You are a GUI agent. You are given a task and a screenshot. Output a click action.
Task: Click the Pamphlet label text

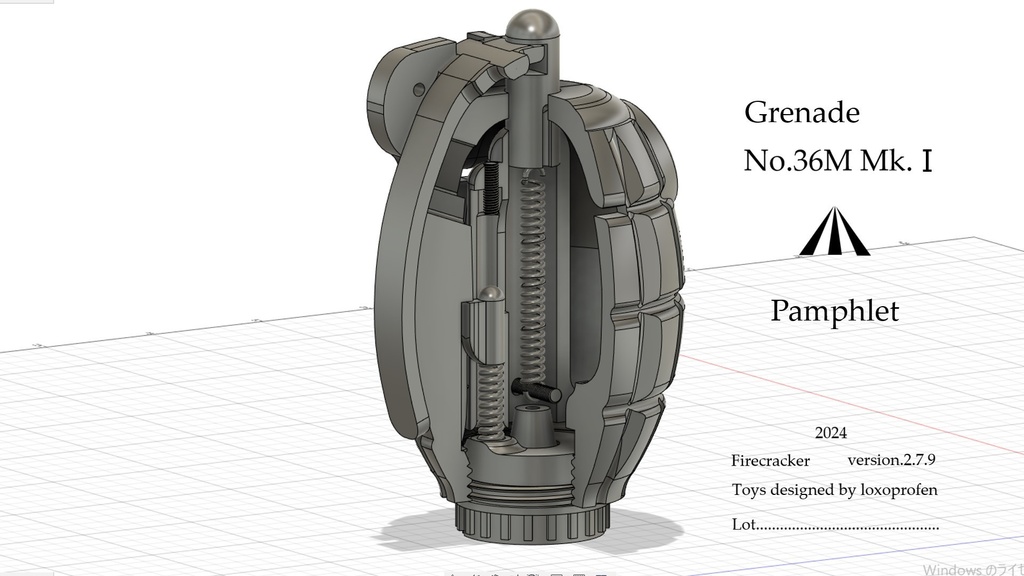(836, 311)
